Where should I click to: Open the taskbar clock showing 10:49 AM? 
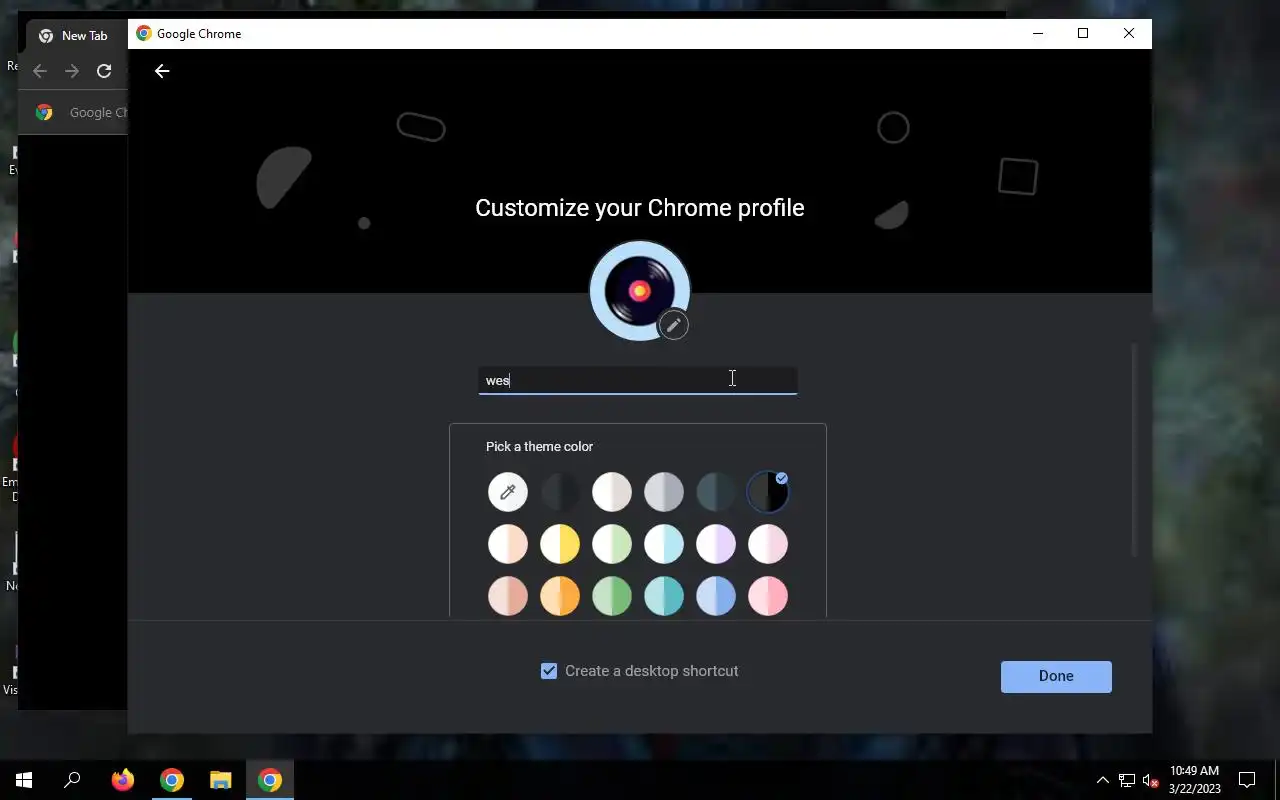click(x=1194, y=780)
